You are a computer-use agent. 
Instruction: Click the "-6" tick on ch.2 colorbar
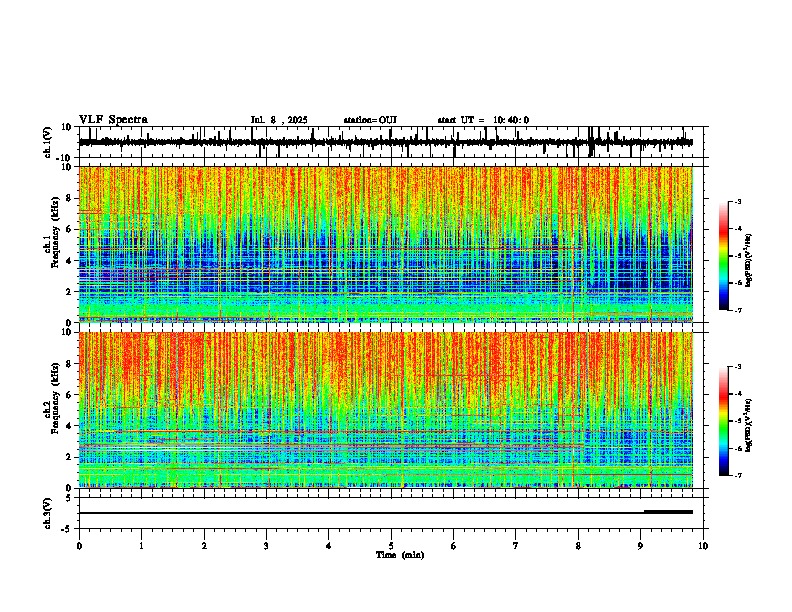click(737, 448)
